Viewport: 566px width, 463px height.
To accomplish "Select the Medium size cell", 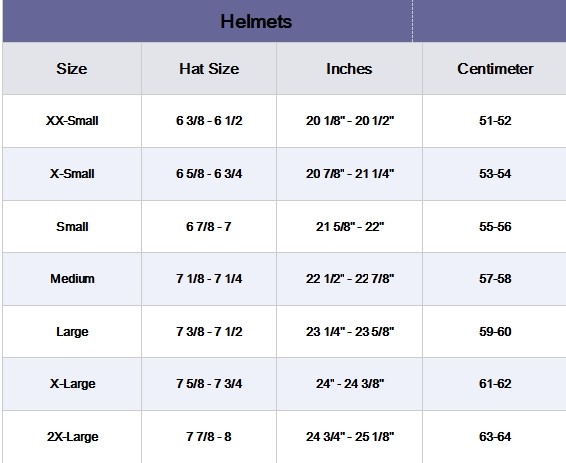I will 72,279.
